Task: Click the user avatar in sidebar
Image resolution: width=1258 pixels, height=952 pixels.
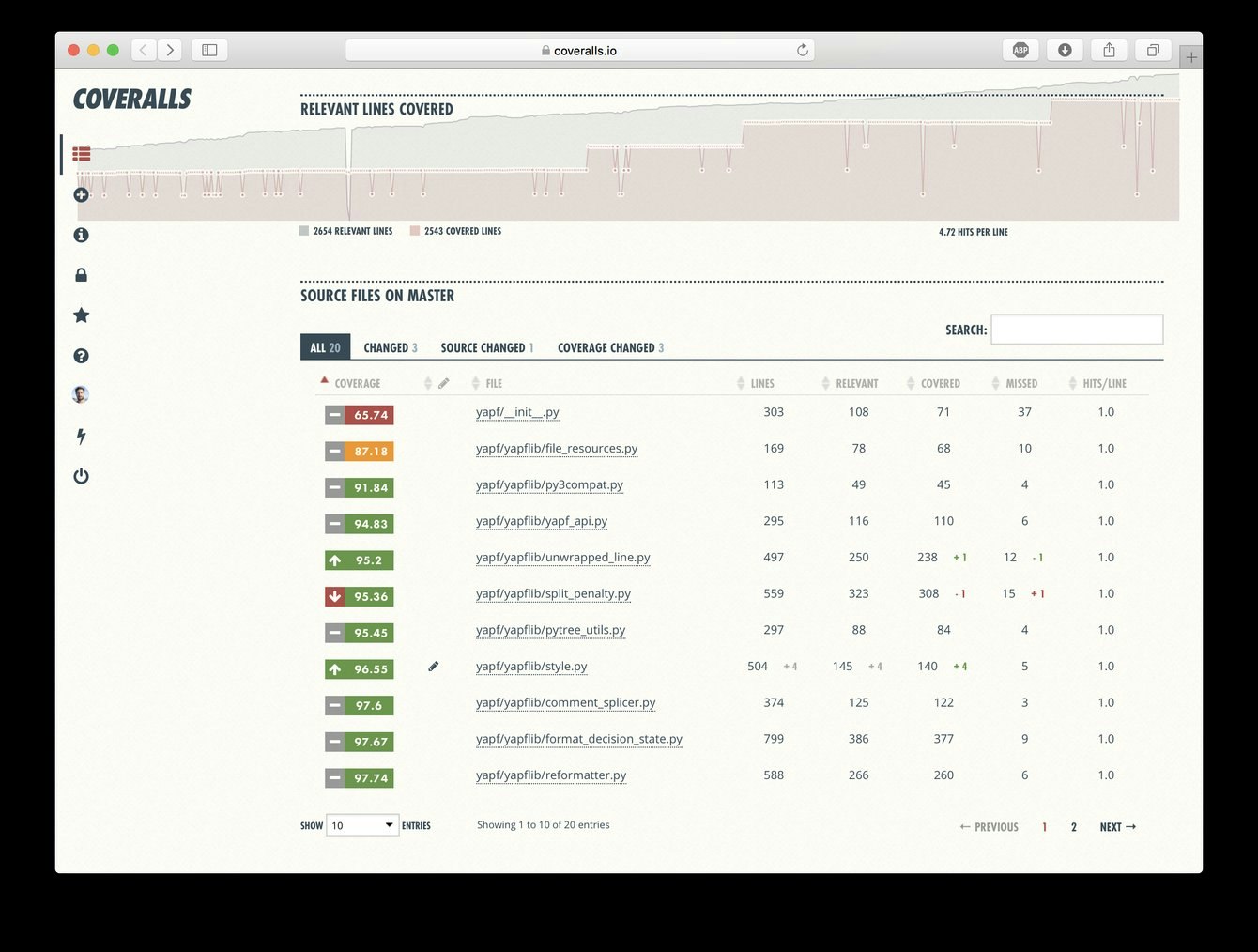Action: coord(81,394)
